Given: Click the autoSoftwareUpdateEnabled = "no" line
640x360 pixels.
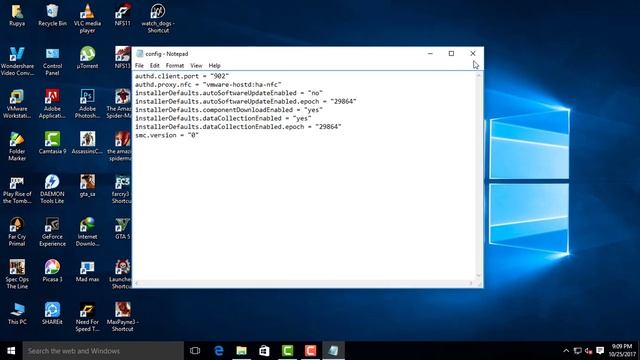Looking at the screenshot, I should pyautogui.click(x=229, y=93).
